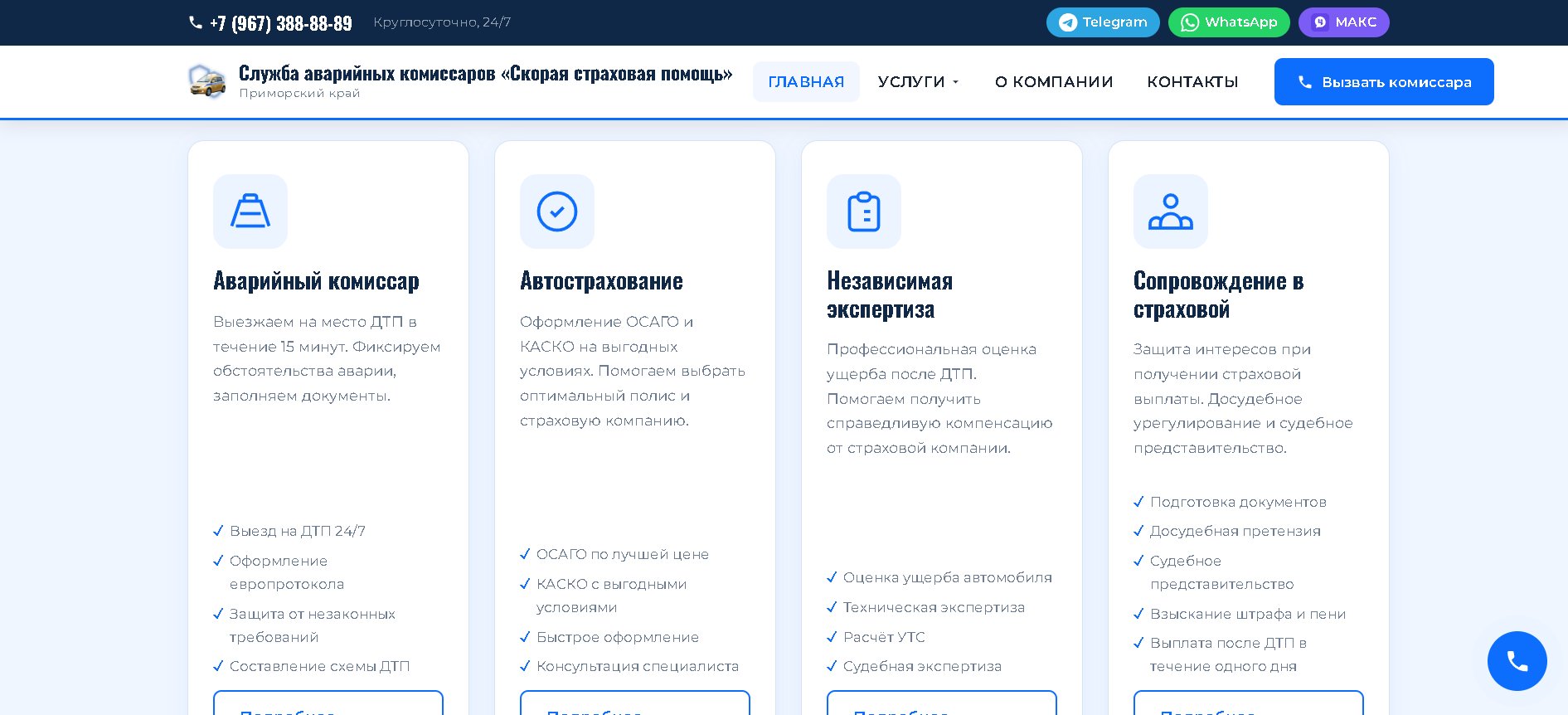Click the Независимая экспертиза clipboard icon
The height and width of the screenshot is (715, 1568).
(864, 212)
